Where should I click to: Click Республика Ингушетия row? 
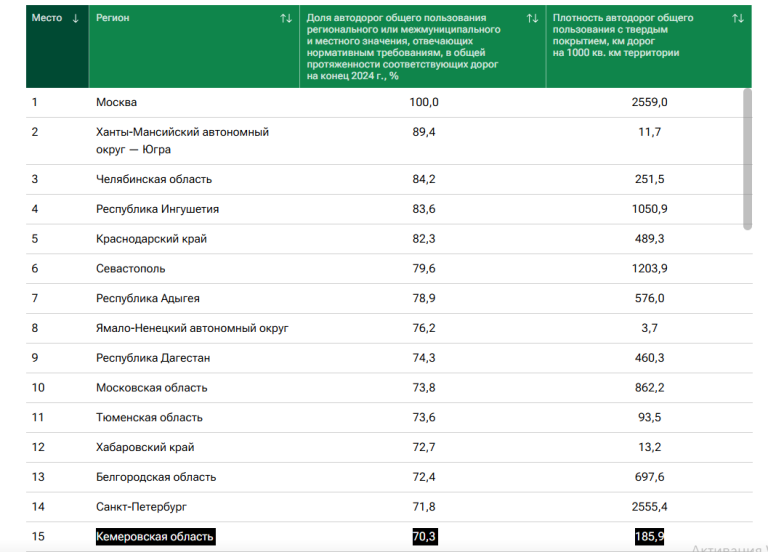point(157,209)
